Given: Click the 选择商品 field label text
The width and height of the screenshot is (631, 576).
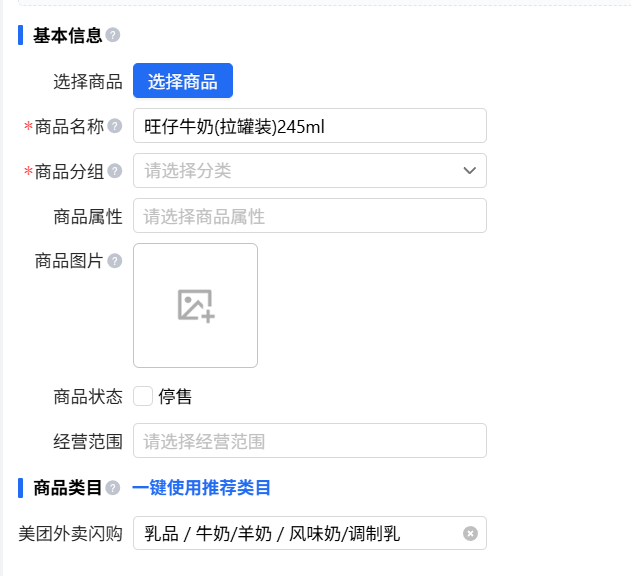Looking at the screenshot, I should (88, 81).
